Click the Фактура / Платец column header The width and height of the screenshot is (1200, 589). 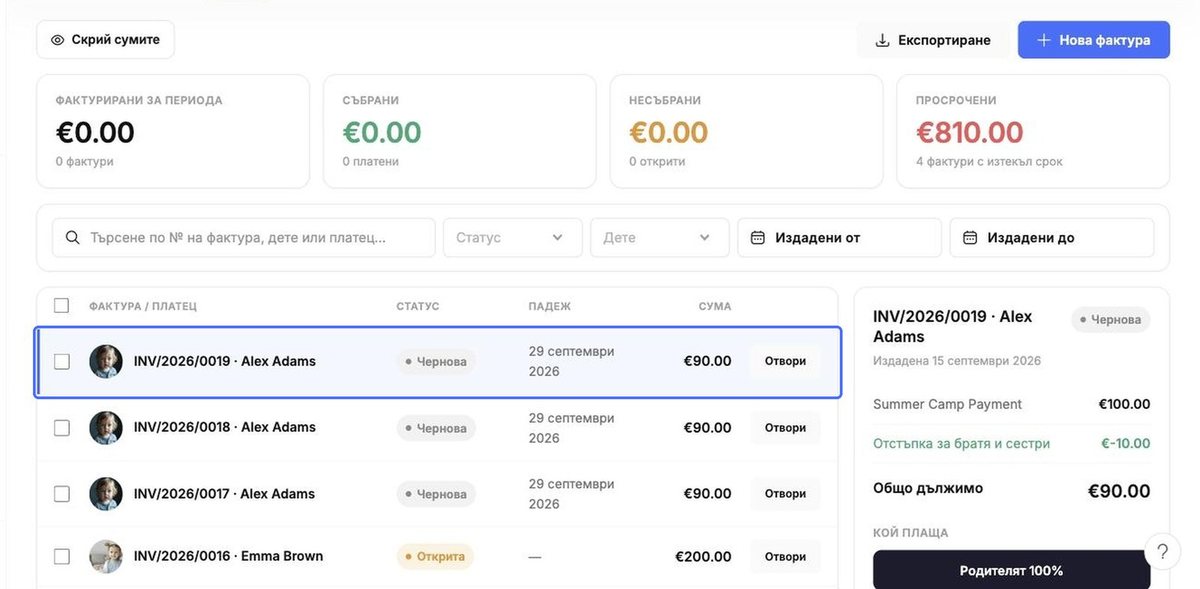click(143, 306)
